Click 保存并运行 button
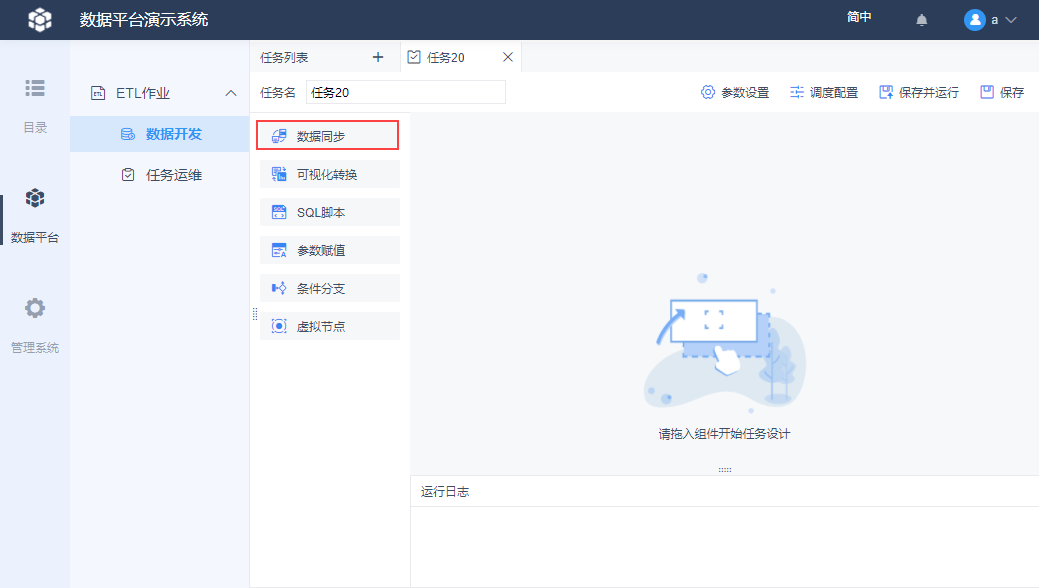 [x=918, y=93]
